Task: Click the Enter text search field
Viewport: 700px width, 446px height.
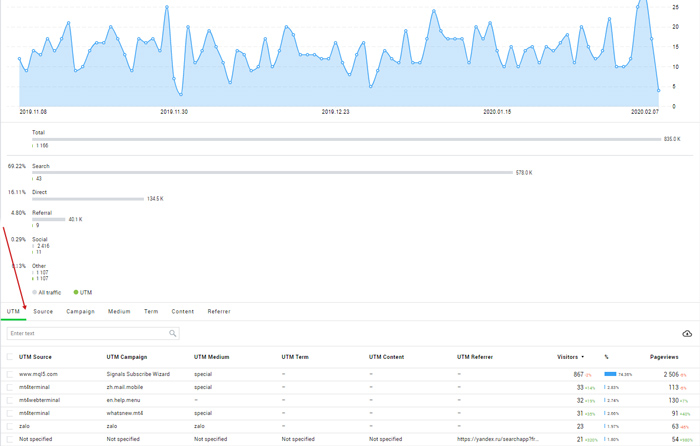Action: [93, 333]
